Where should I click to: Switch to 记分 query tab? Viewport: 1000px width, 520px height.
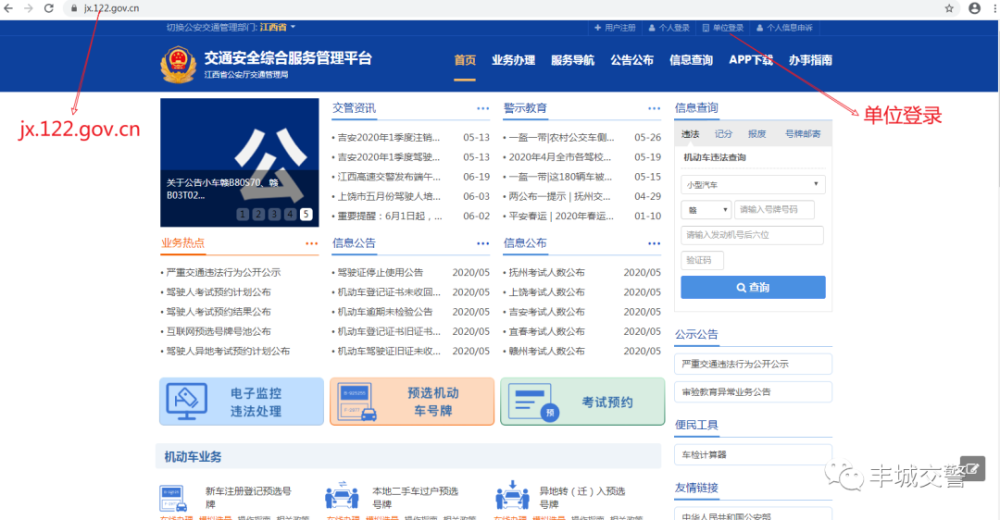[x=723, y=134]
